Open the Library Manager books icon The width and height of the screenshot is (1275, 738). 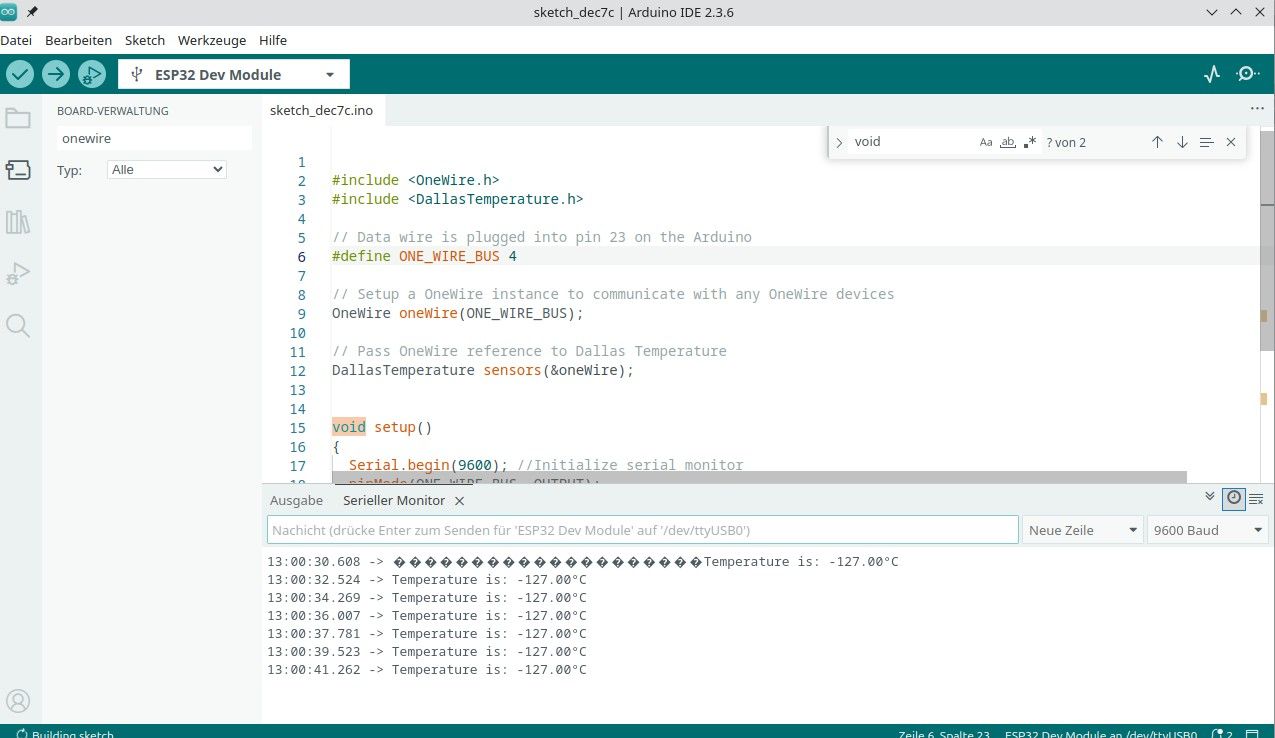(18, 222)
